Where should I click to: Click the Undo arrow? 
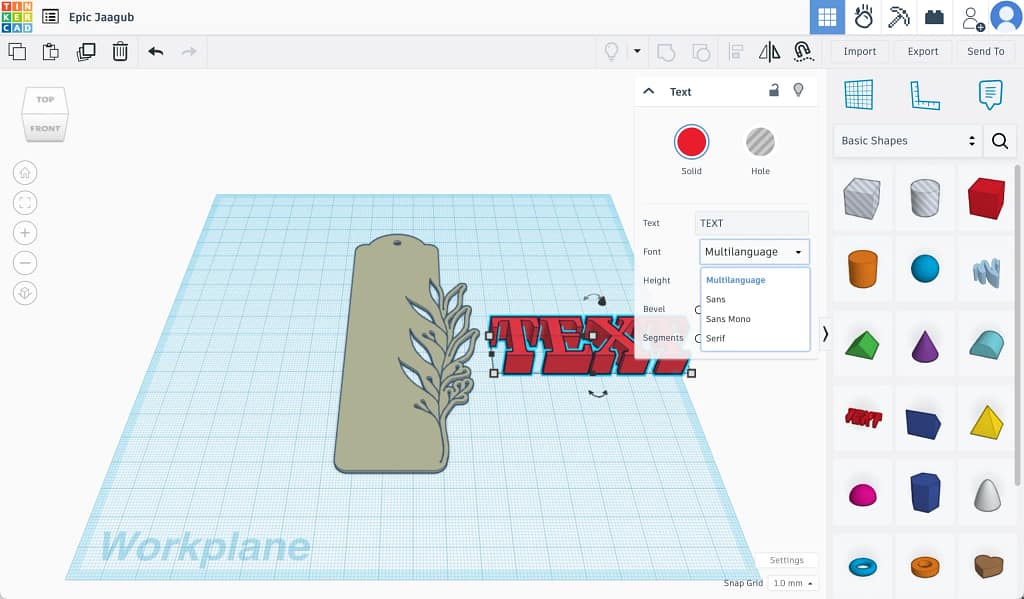(155, 51)
